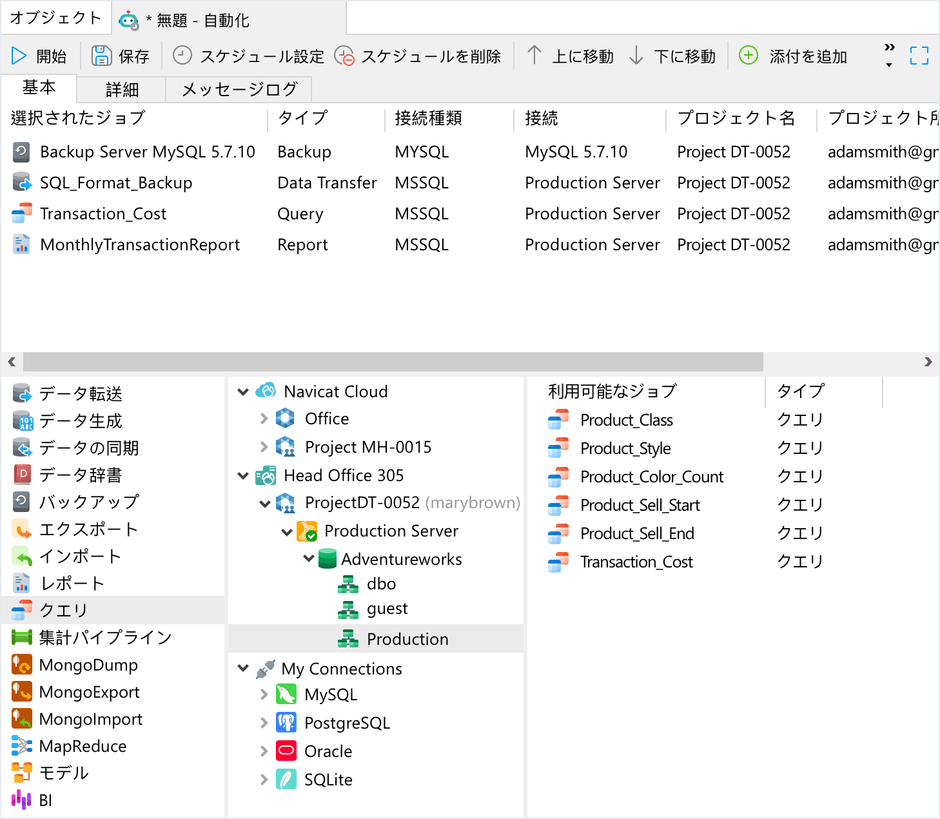Open the オブジェクト tab
Viewport: 940px width, 819px height.
pos(56,18)
